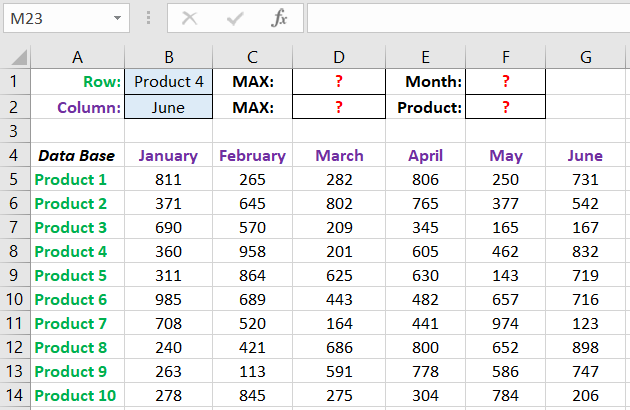Click the March column heading
The width and height of the screenshot is (630, 410).
click(339, 155)
